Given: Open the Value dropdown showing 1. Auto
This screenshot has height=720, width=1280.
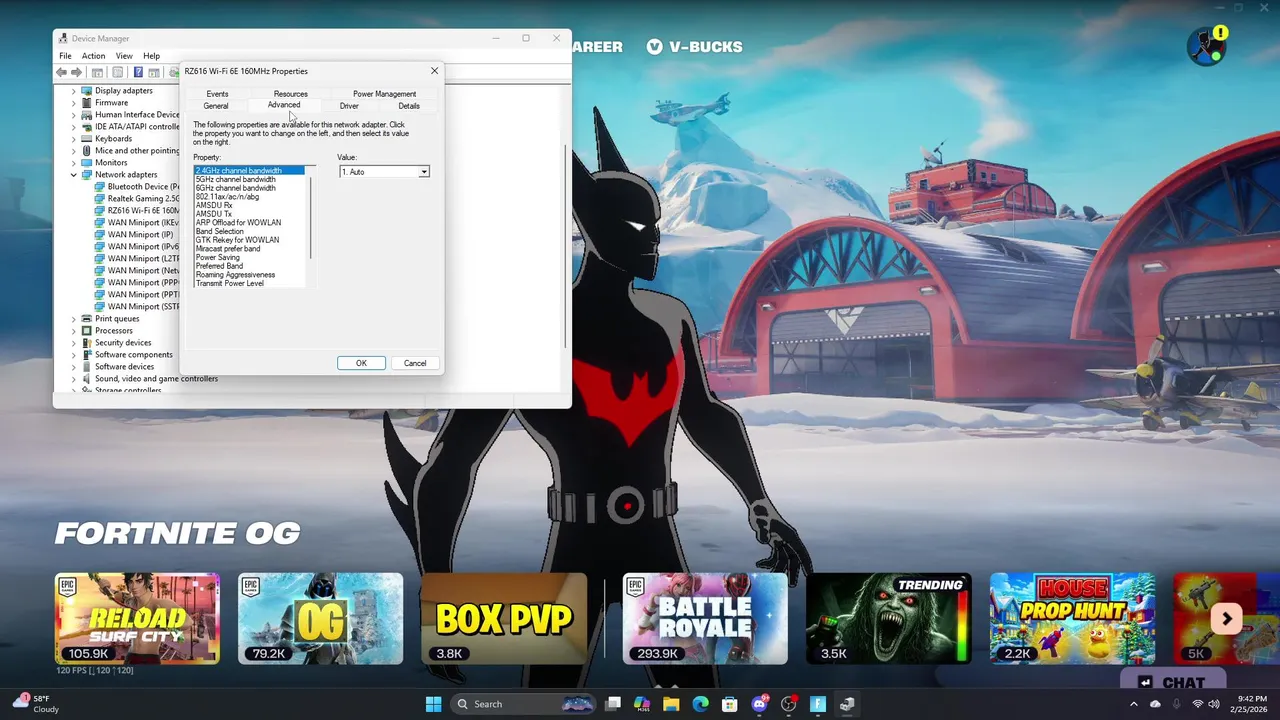Looking at the screenshot, I should tap(384, 172).
